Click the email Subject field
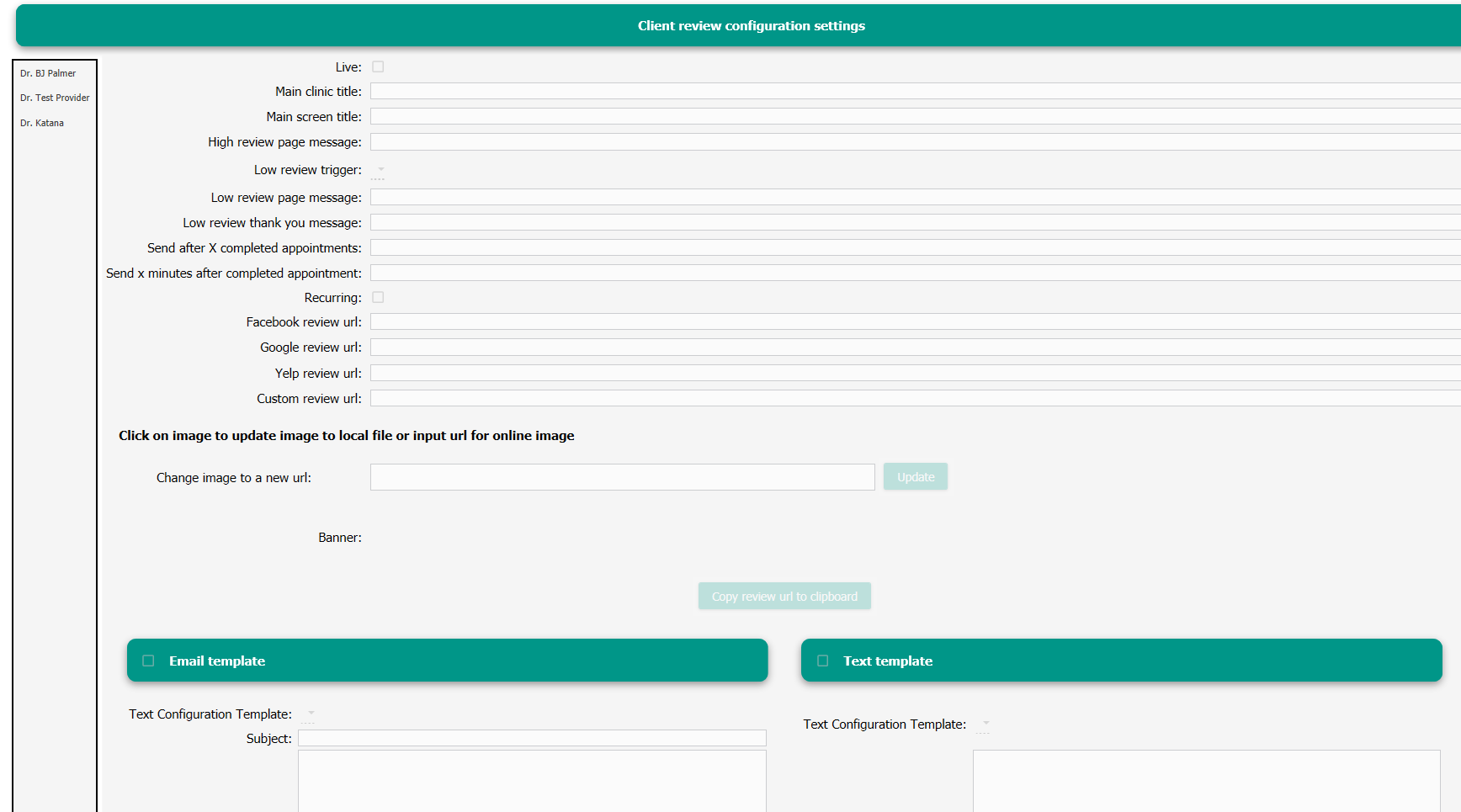 [x=532, y=738]
